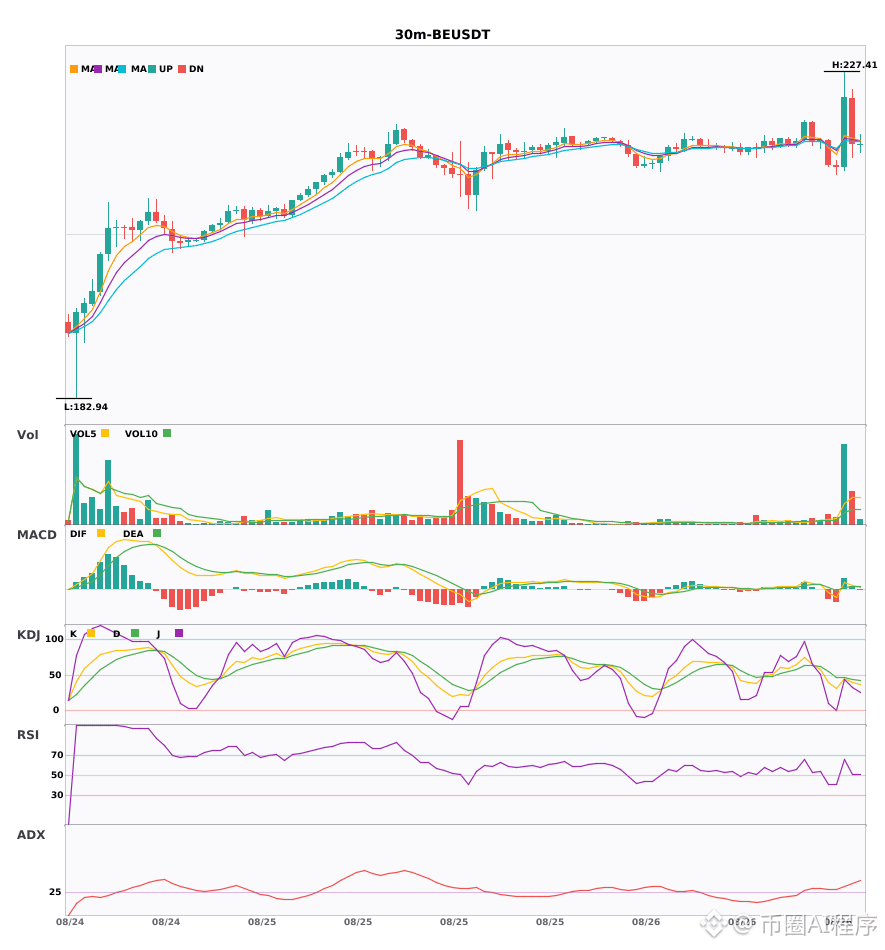Click the purple MA legend swatch

coord(98,69)
